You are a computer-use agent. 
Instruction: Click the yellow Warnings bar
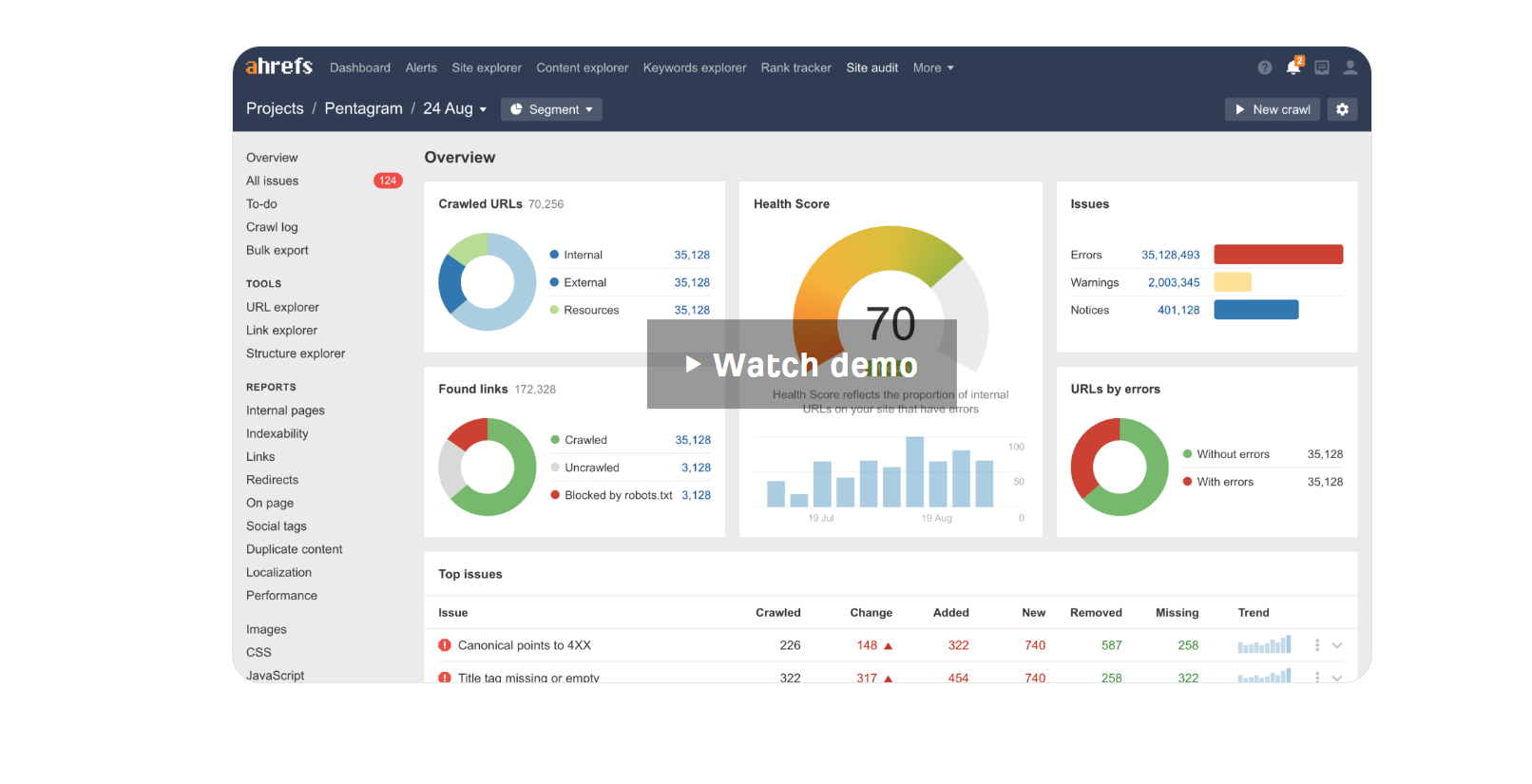1233,282
